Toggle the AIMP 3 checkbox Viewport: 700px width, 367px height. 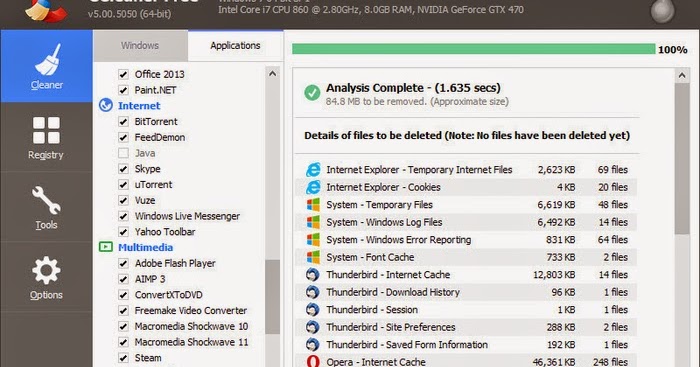123,279
